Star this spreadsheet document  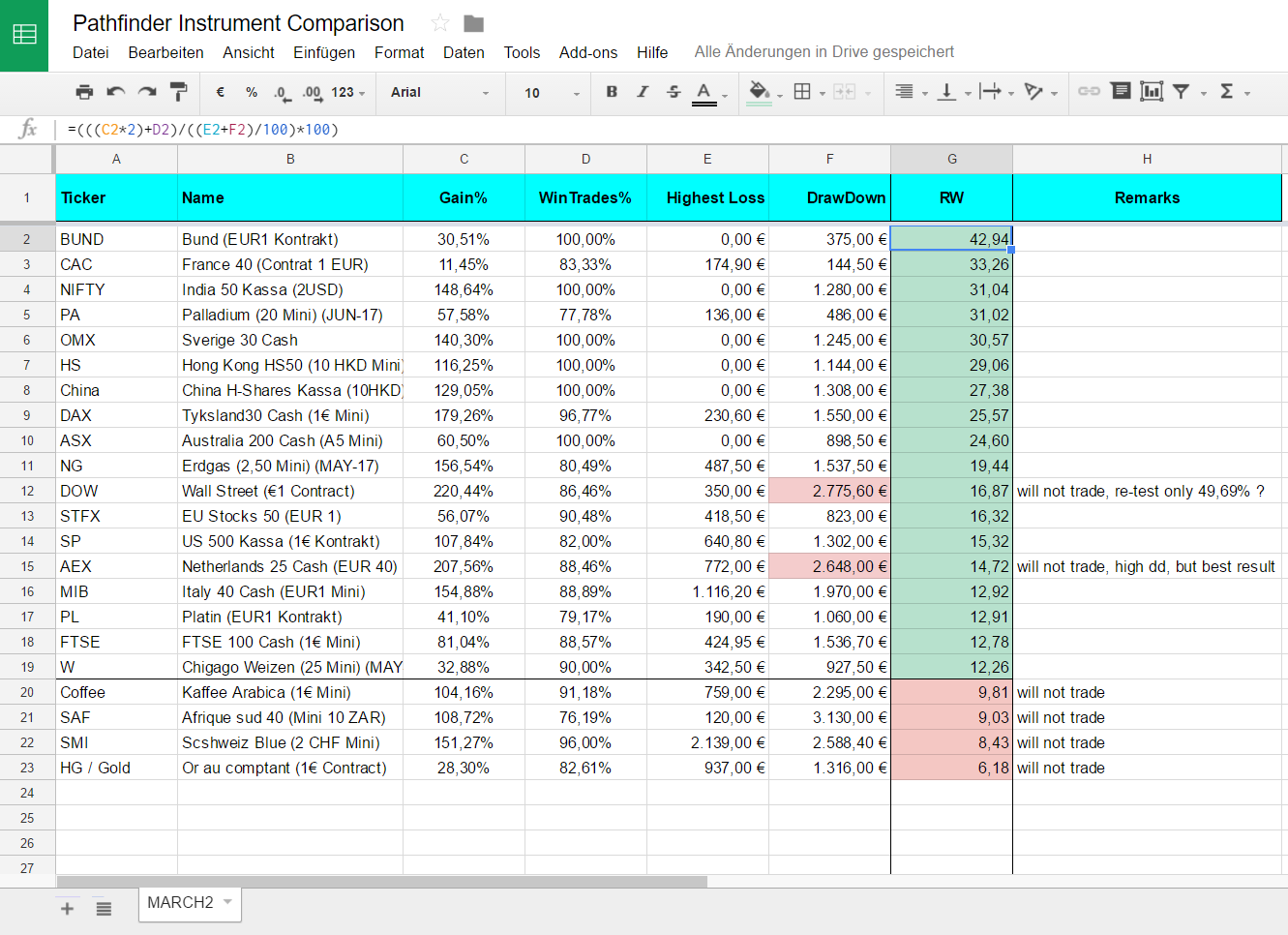pyautogui.click(x=440, y=23)
